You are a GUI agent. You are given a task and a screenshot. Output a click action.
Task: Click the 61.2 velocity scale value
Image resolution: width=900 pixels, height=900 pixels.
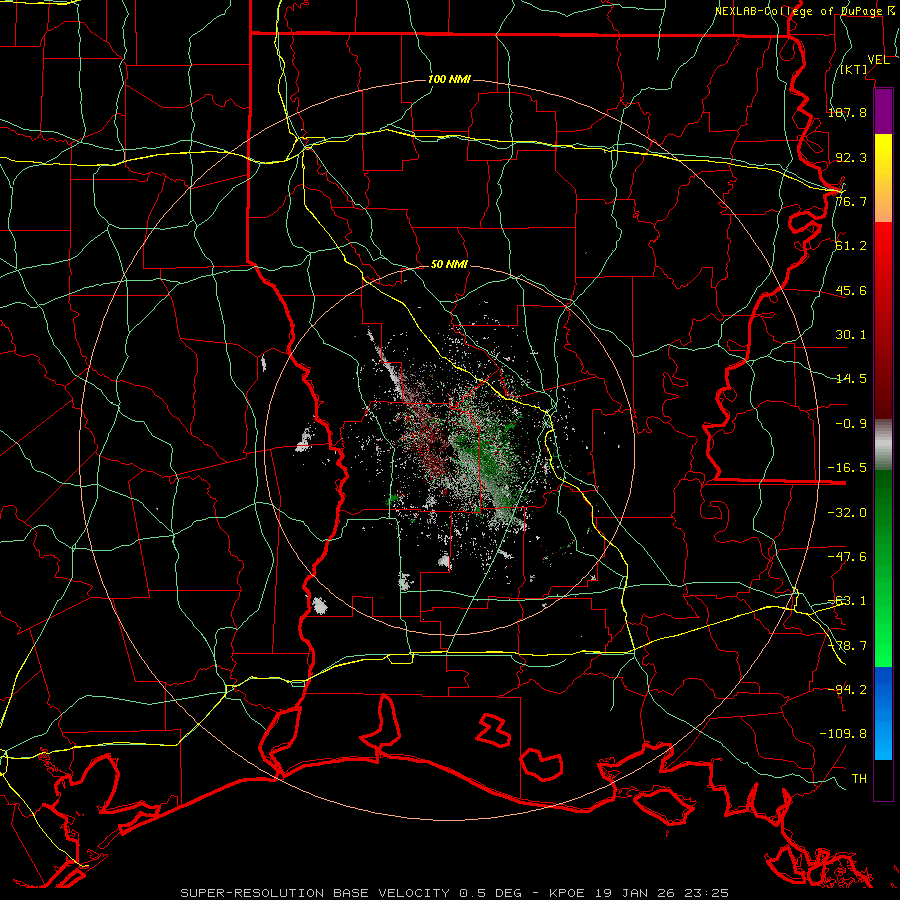(x=851, y=246)
